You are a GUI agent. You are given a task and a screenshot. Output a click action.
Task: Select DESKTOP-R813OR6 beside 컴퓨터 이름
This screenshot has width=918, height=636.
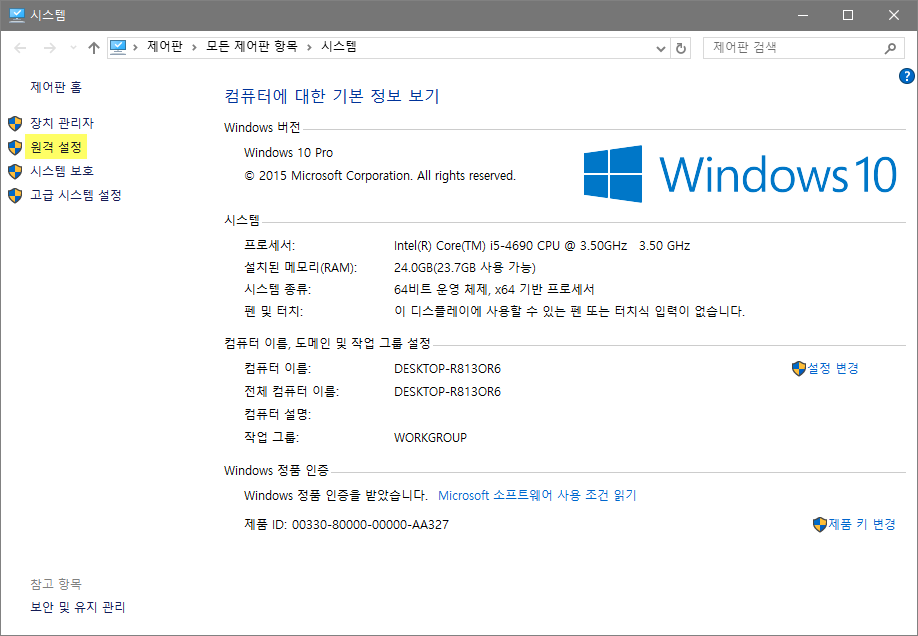point(447,369)
